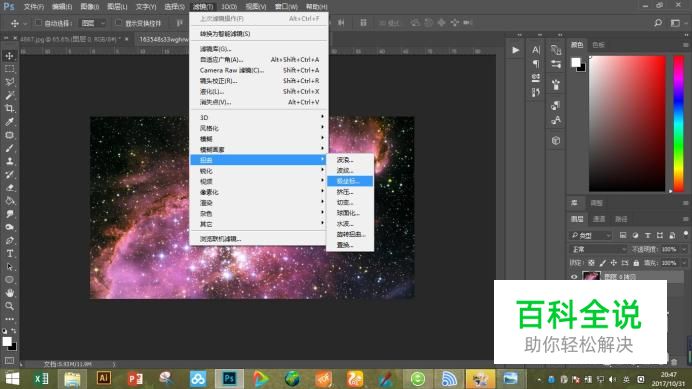Toggle shape layer filter icon
692x389 pixels.
(660, 235)
